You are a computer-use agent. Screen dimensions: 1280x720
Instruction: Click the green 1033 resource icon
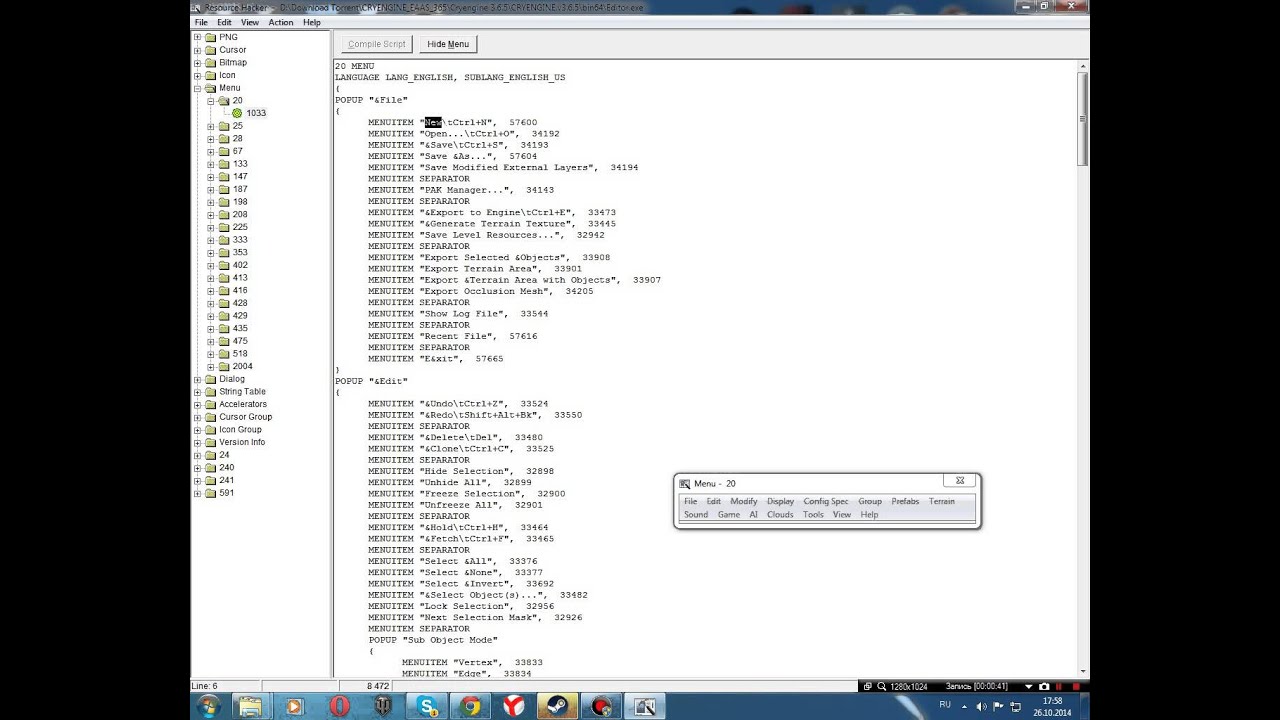pos(237,113)
